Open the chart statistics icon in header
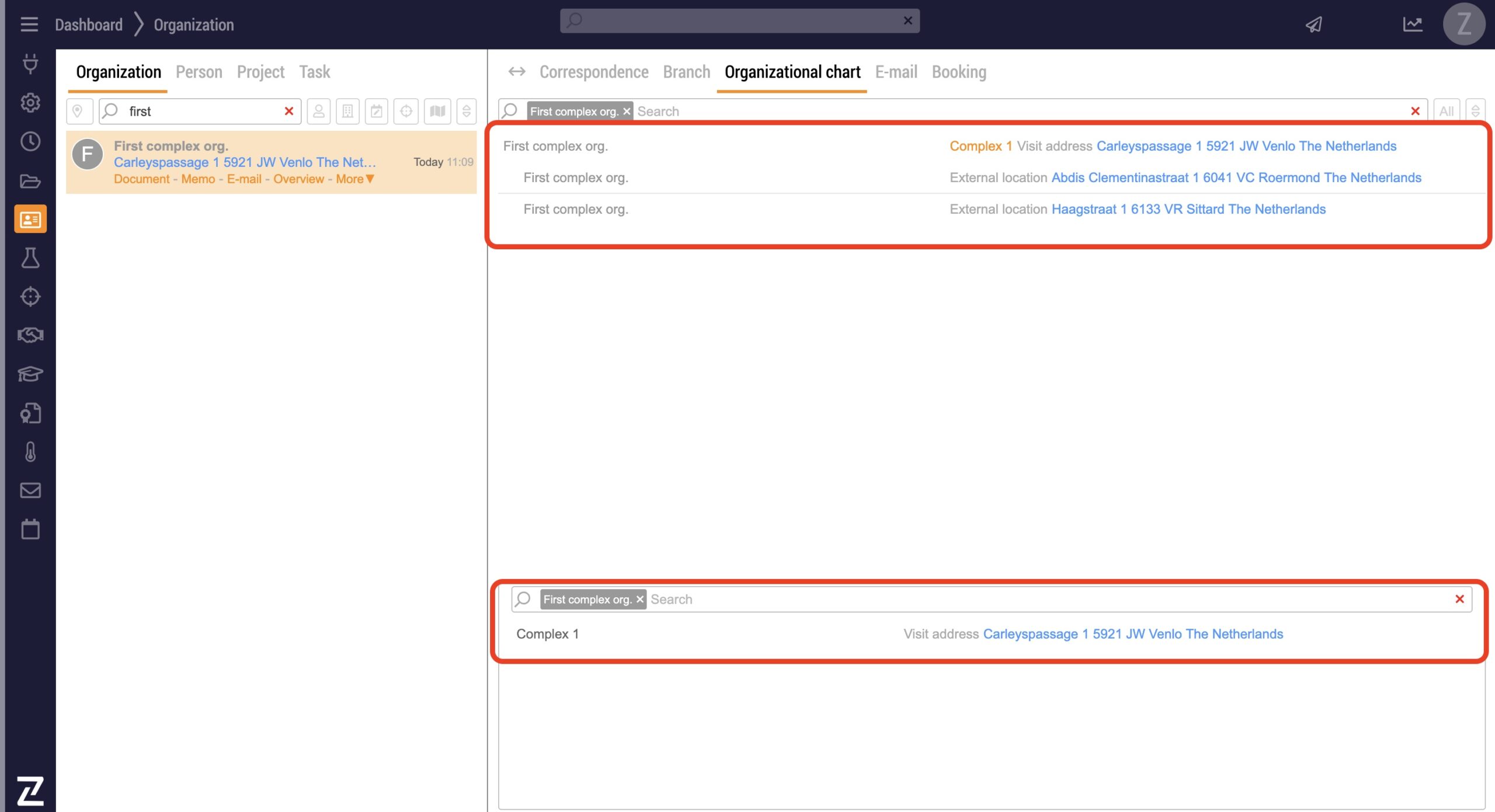The width and height of the screenshot is (1495, 812). tap(1412, 25)
